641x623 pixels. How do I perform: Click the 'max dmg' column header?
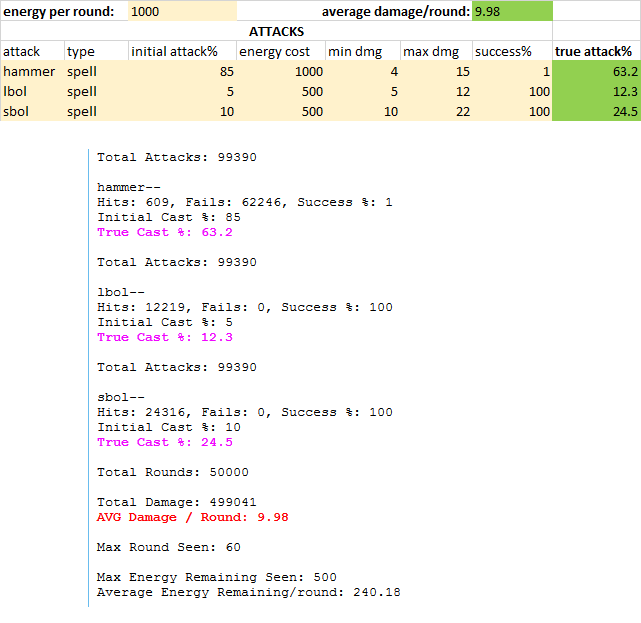[x=437, y=52]
